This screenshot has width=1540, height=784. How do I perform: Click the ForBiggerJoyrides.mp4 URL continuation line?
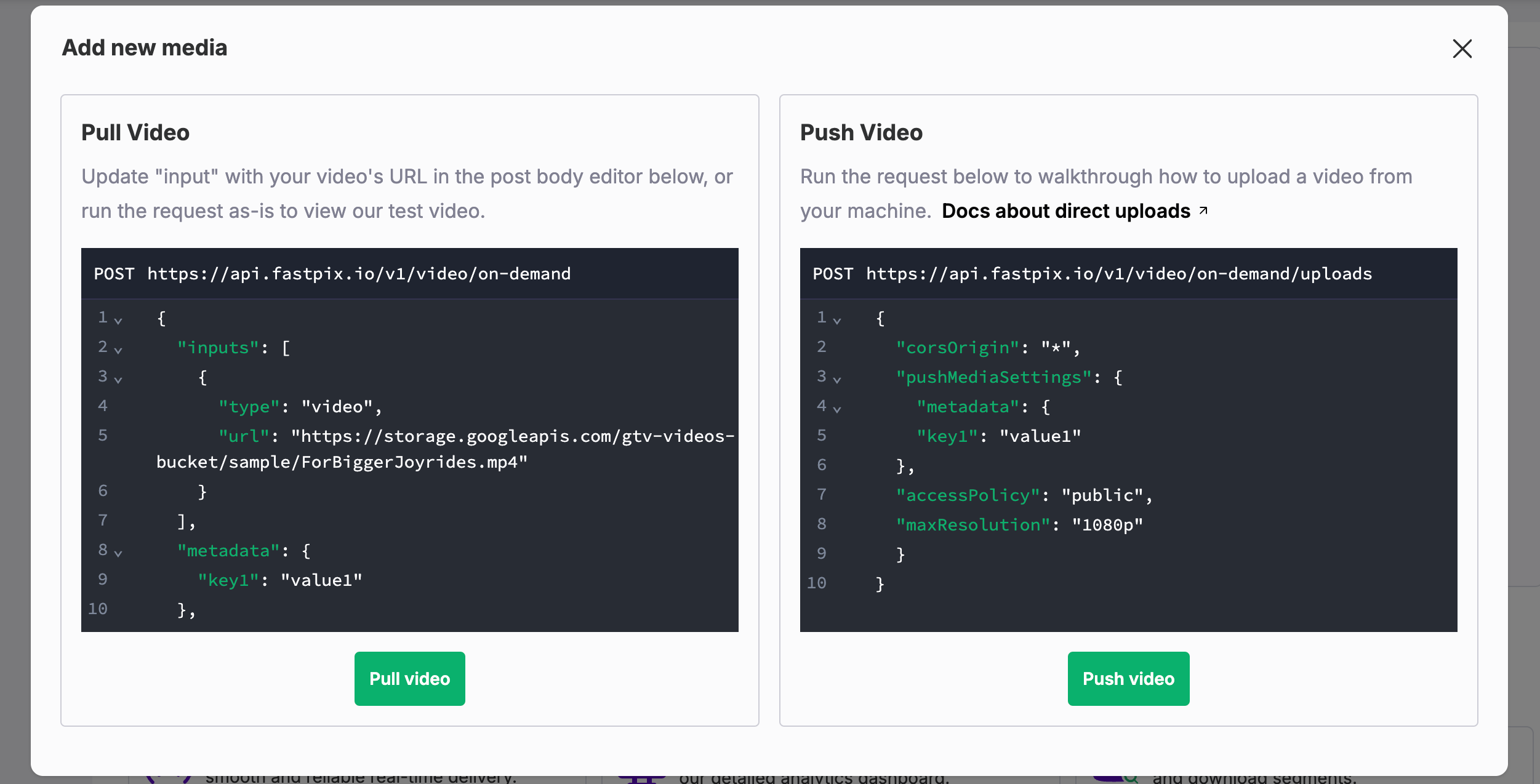click(342, 462)
